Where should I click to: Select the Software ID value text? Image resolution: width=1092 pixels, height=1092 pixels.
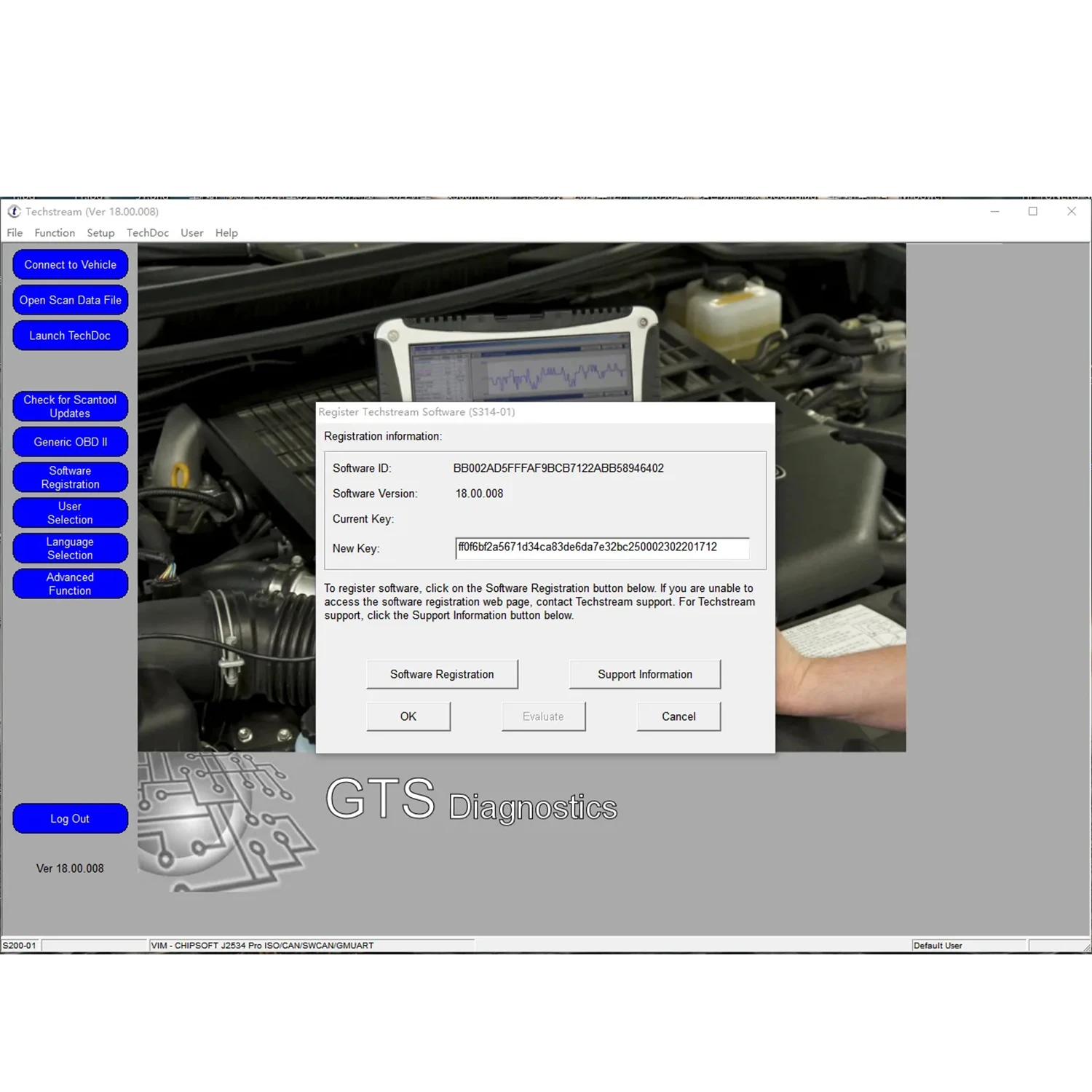pyautogui.click(x=558, y=468)
